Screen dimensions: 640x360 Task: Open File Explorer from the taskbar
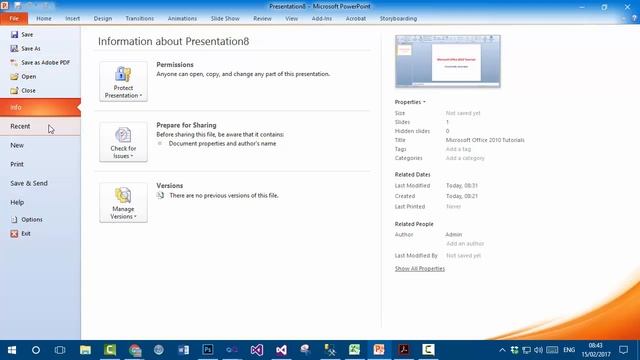(85, 350)
